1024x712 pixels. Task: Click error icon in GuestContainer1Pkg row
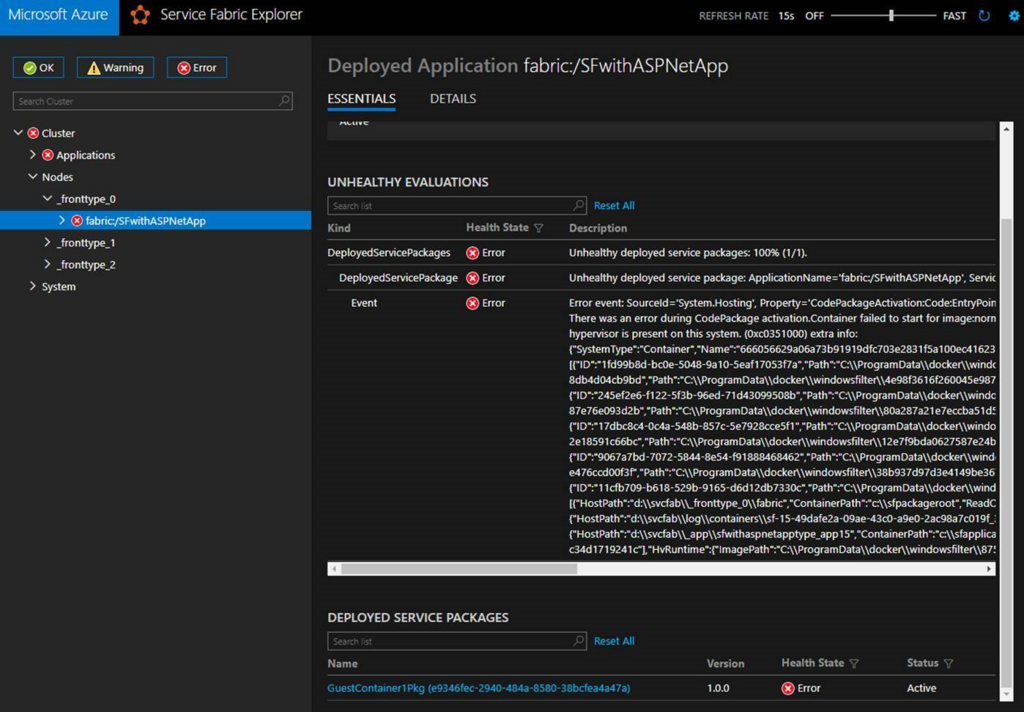point(788,688)
